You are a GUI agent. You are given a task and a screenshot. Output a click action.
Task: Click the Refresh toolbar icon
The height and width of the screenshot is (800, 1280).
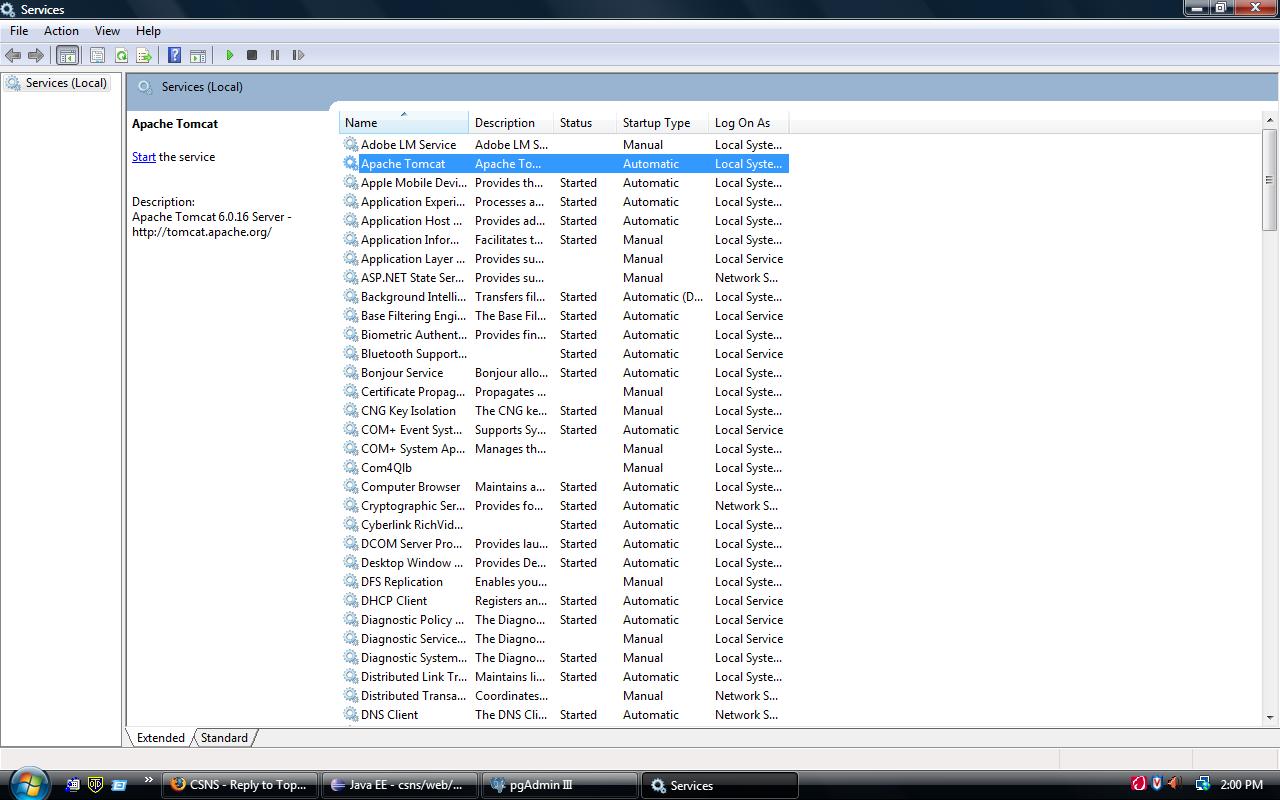[121, 55]
